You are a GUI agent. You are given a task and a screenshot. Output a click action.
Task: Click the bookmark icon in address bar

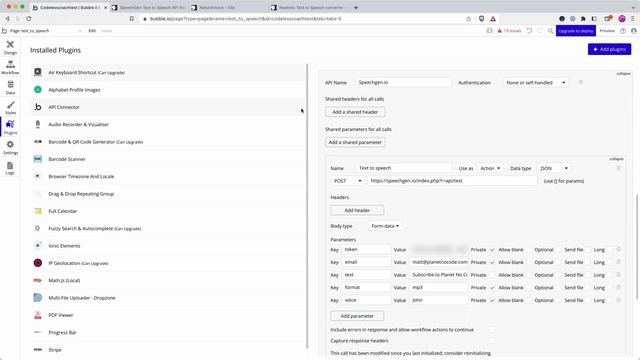(x=131, y=19)
